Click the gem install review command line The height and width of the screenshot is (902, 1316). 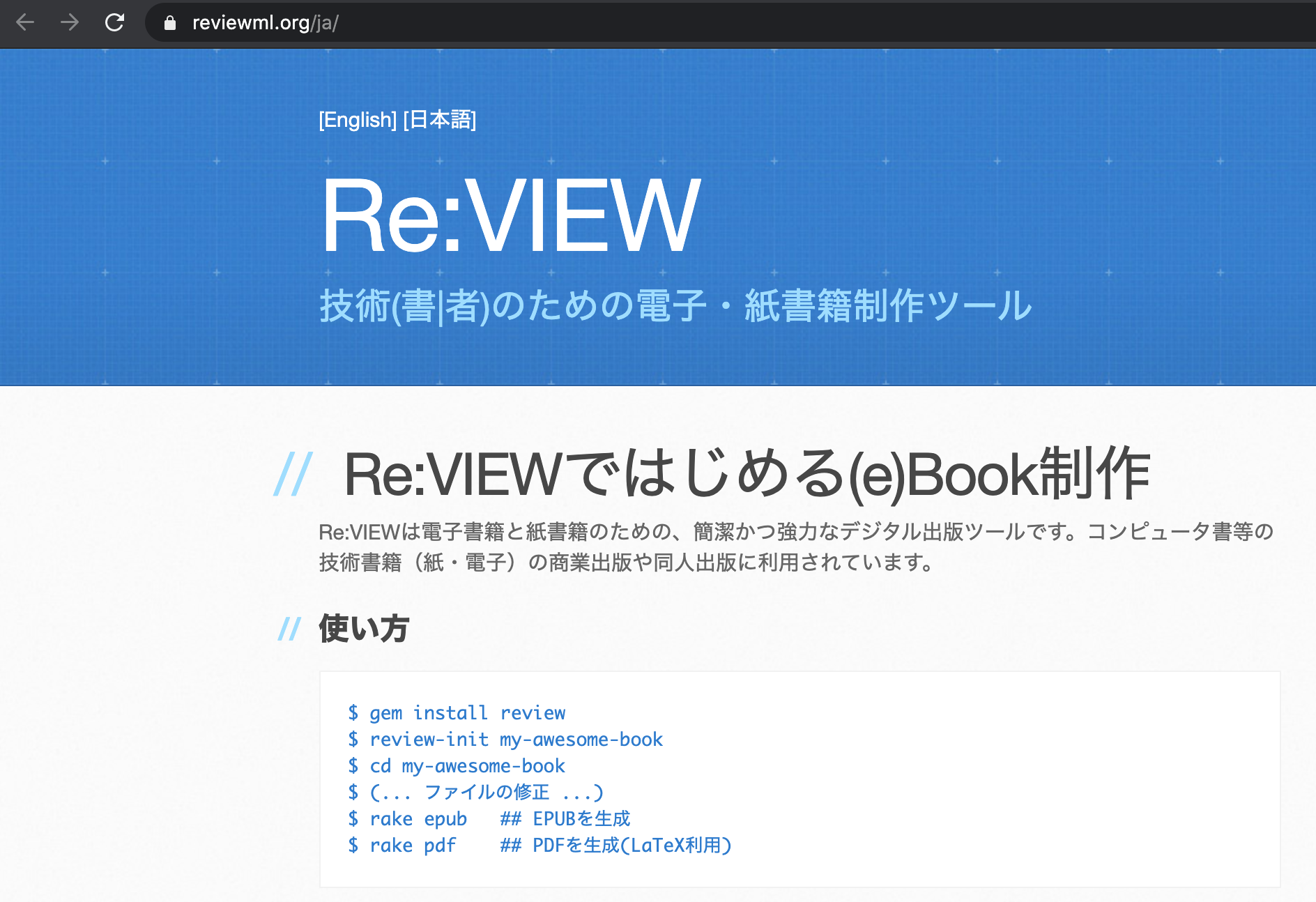tap(457, 712)
